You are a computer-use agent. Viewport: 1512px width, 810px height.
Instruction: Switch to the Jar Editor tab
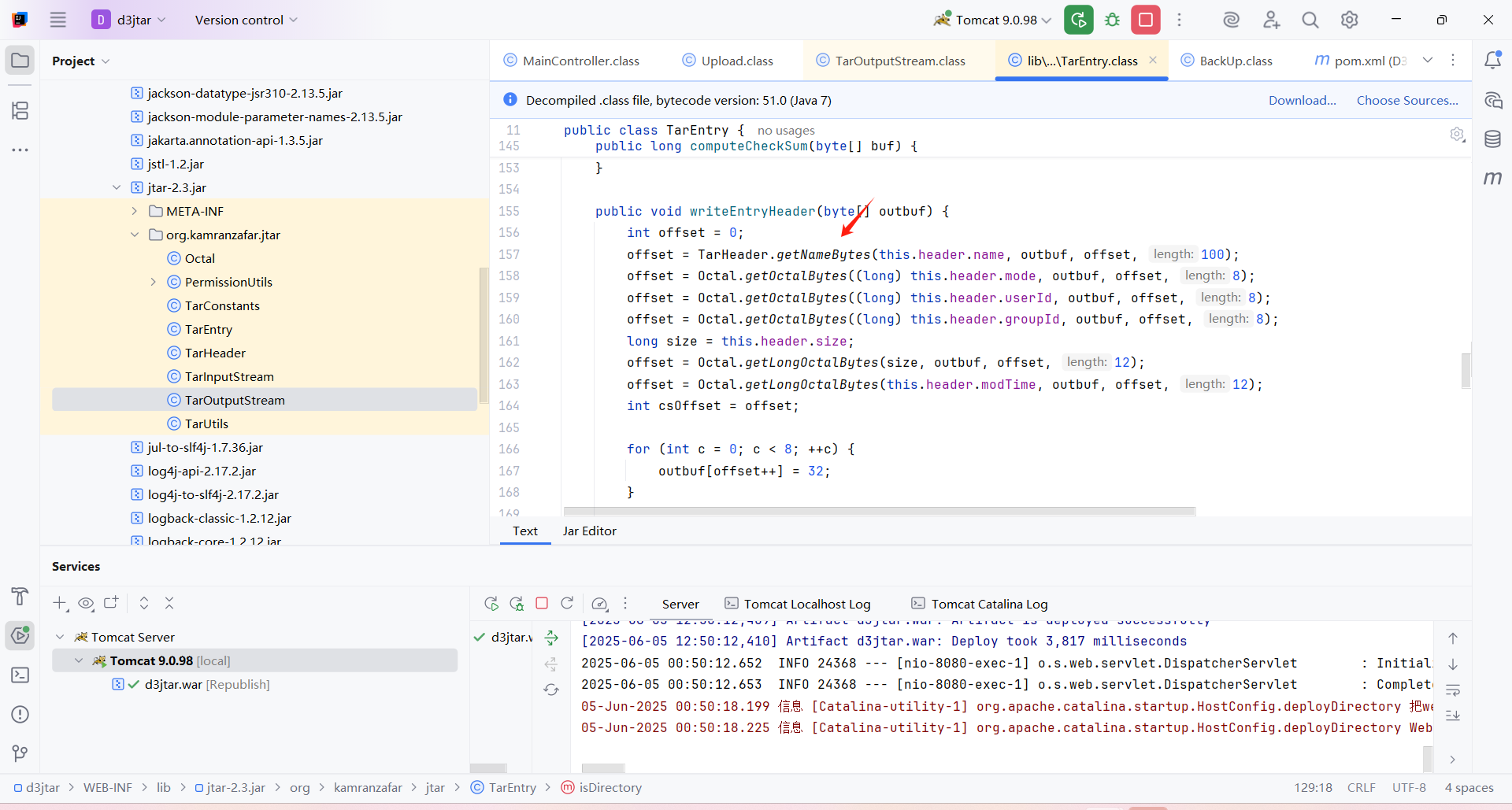(x=589, y=531)
